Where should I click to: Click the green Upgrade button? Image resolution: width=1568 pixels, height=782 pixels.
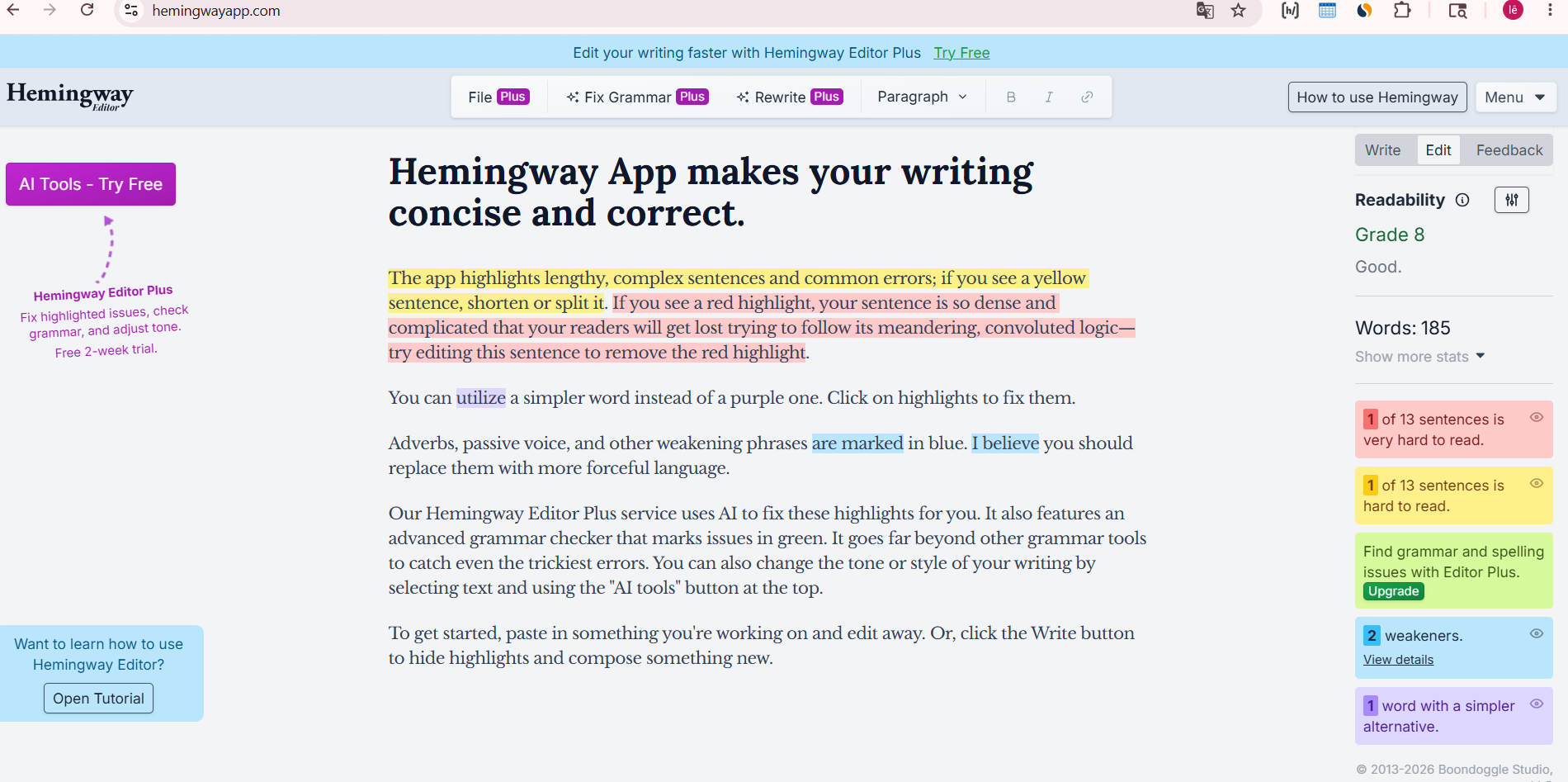(x=1394, y=591)
